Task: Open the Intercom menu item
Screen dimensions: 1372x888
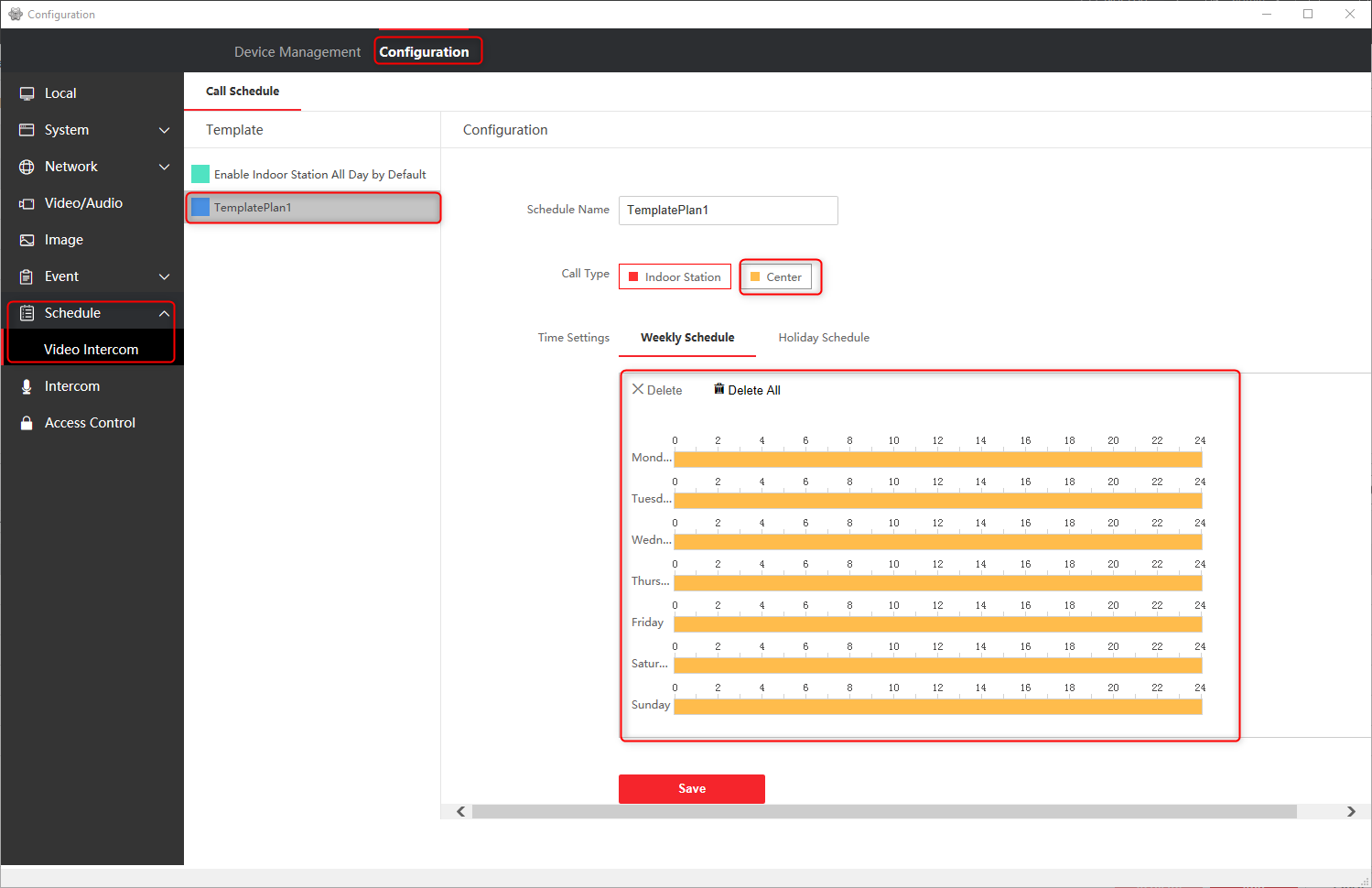Action: (x=92, y=386)
